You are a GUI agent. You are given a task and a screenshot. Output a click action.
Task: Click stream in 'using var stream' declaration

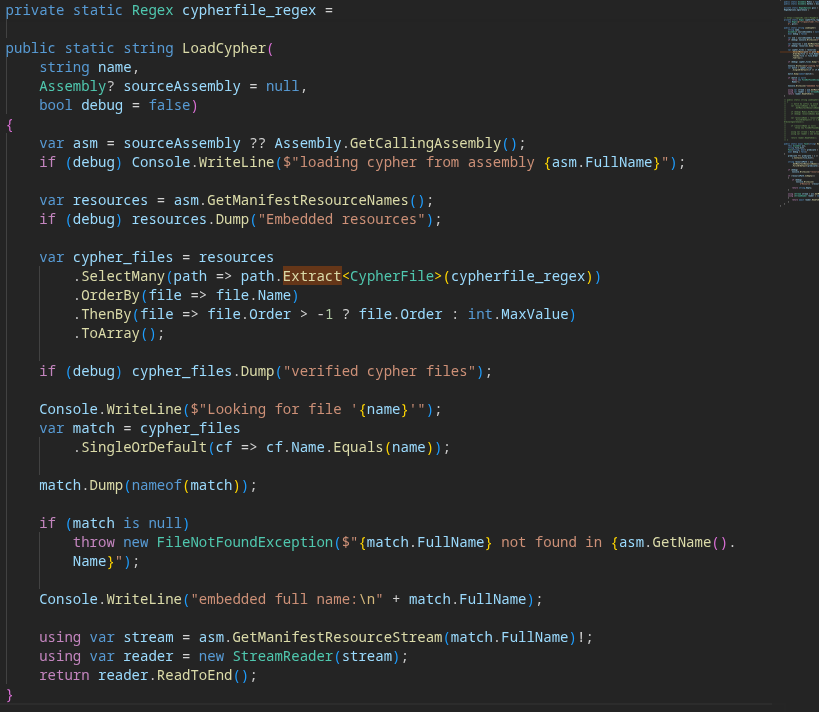pyautogui.click(x=148, y=637)
